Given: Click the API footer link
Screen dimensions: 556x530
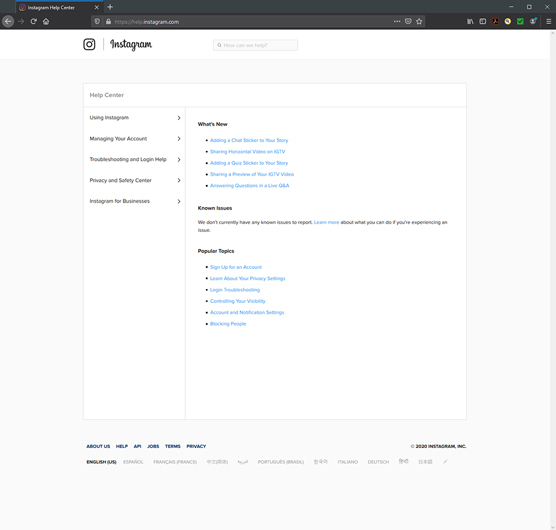Looking at the screenshot, I should coord(138,446).
